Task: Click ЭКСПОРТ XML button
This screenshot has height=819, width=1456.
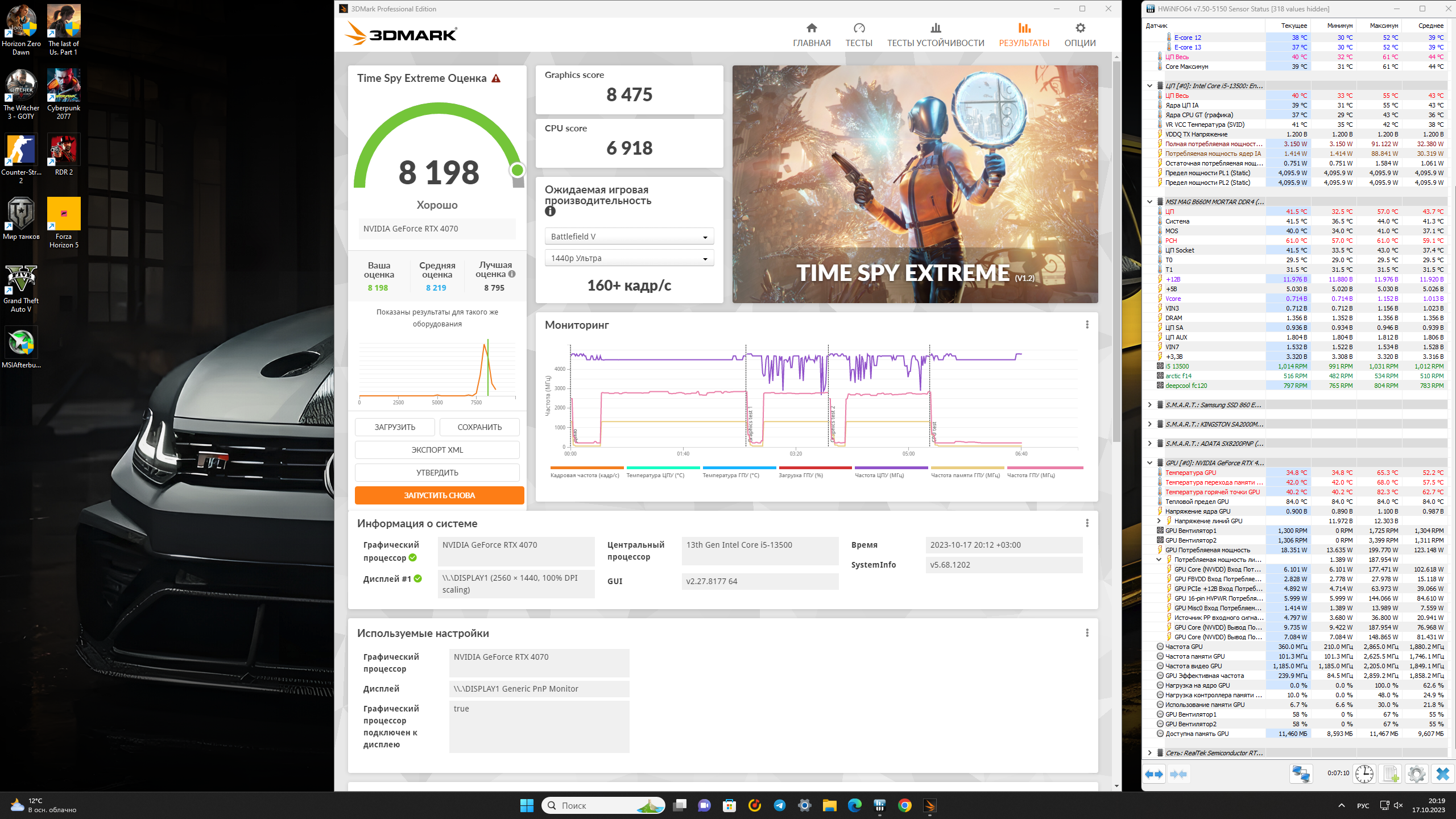Action: point(437,450)
